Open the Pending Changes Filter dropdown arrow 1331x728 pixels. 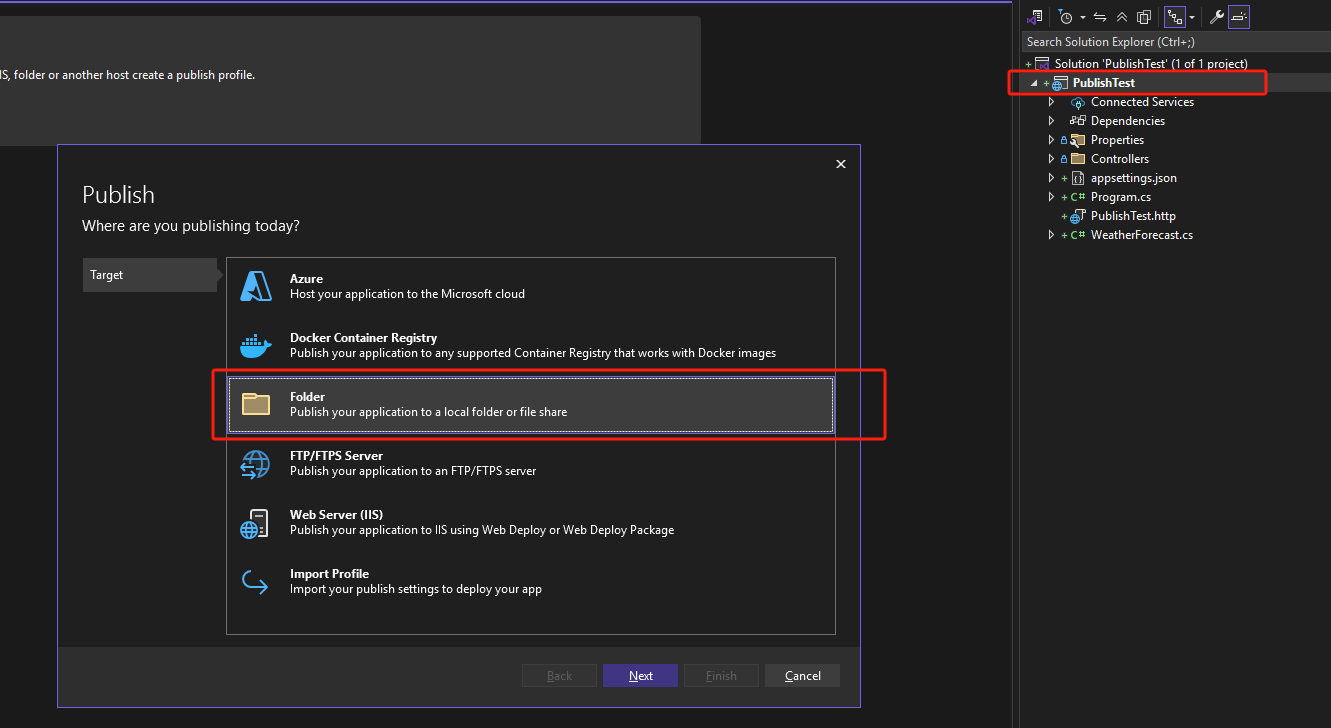(x=1083, y=18)
